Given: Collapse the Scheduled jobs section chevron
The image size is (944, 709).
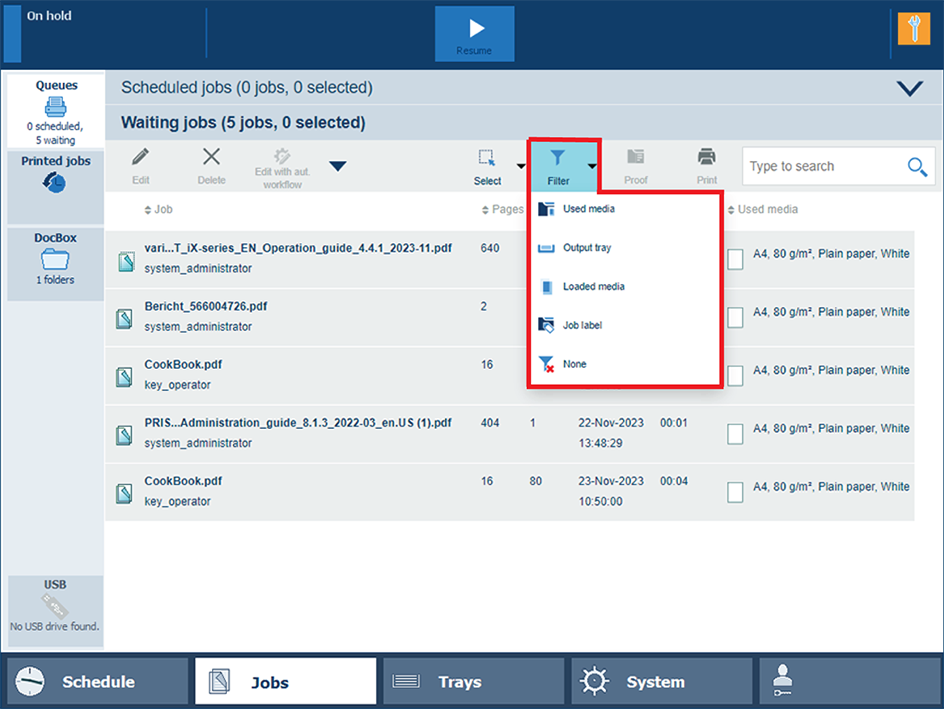Looking at the screenshot, I should pyautogui.click(x=909, y=88).
